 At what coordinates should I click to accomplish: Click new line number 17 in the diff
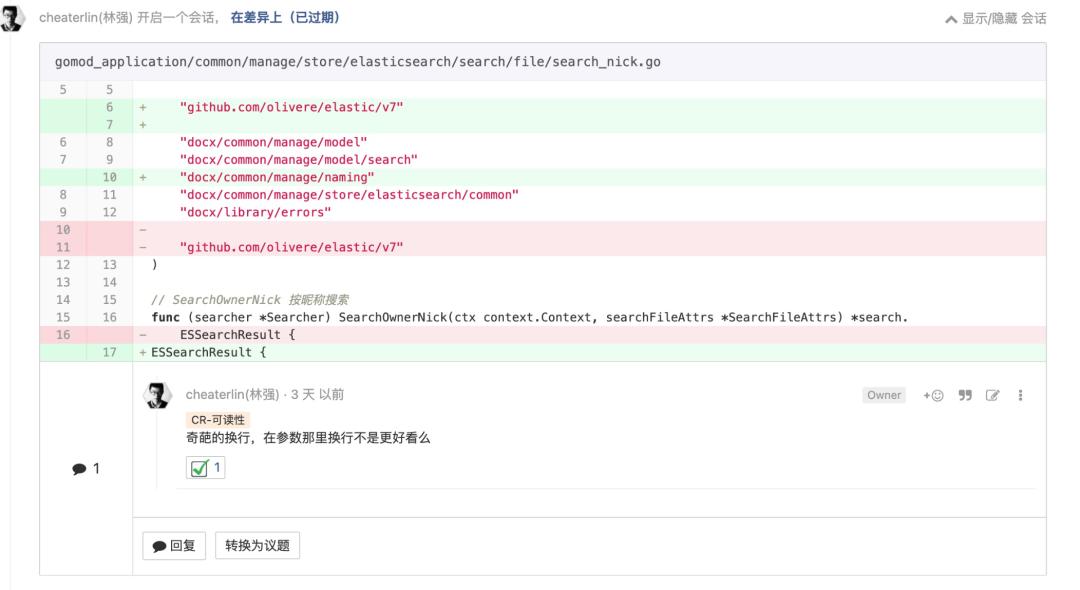[x=110, y=352]
